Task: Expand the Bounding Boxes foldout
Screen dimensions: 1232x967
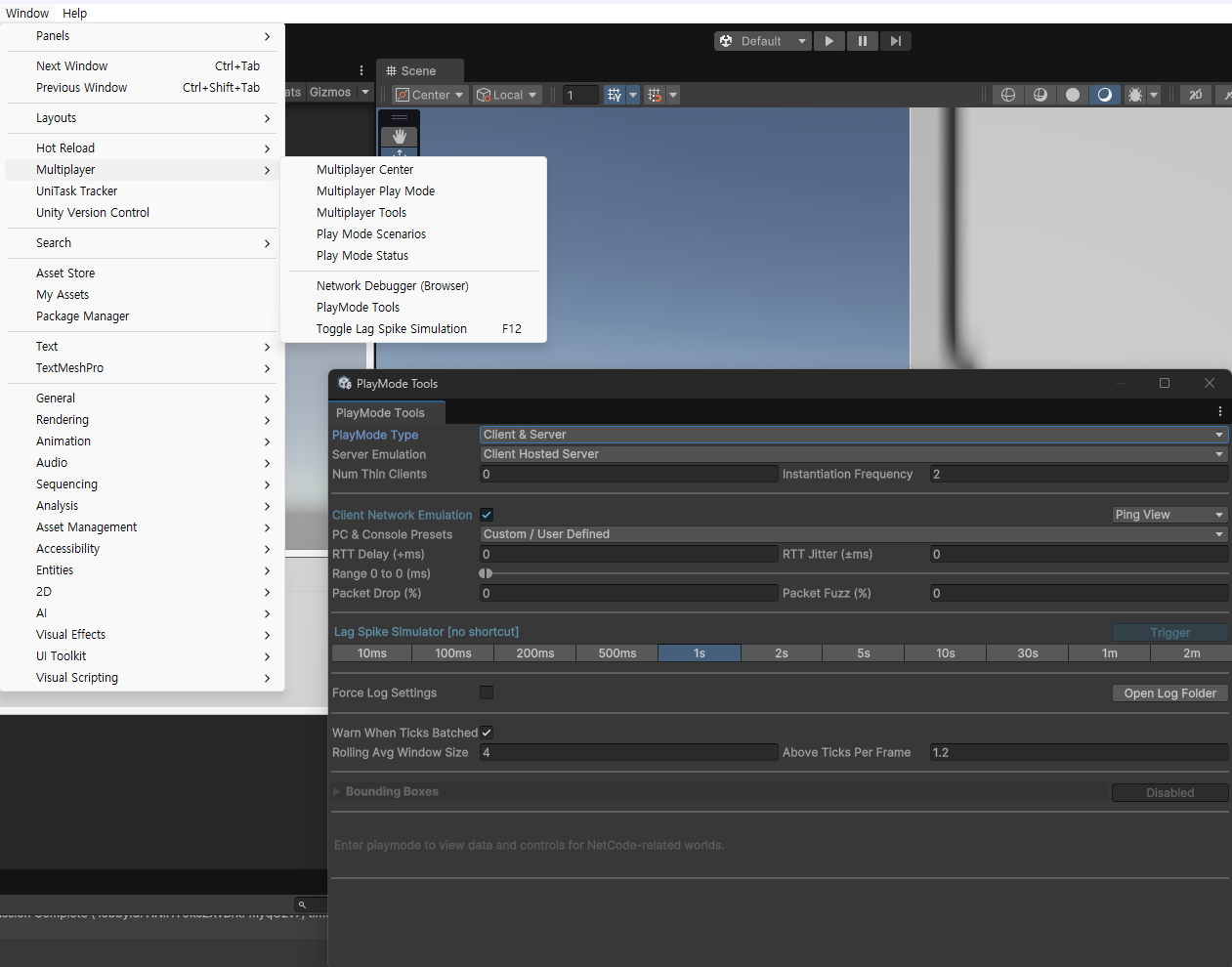Action: point(337,791)
